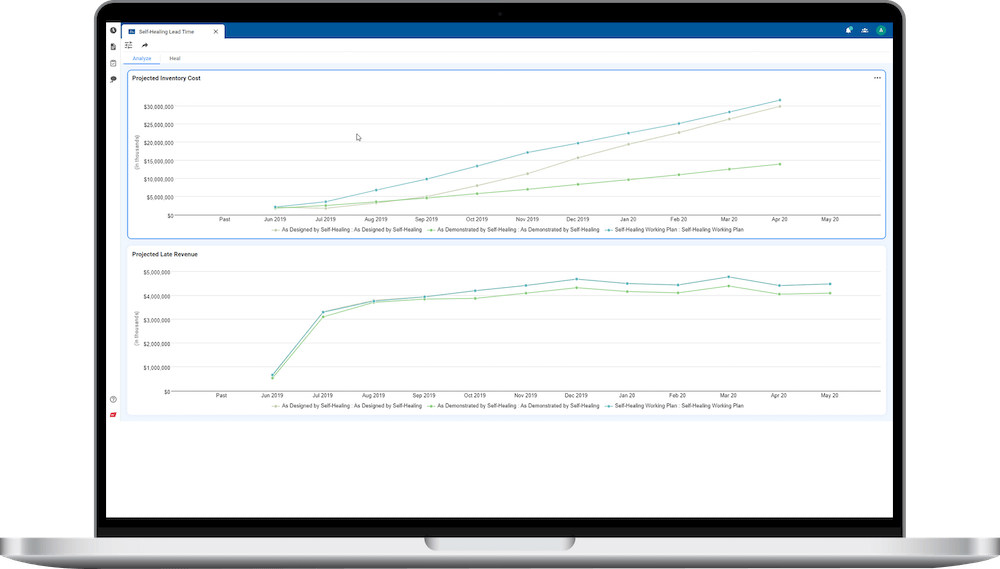Close the Self-Healing Lead Time tab

pos(216,31)
